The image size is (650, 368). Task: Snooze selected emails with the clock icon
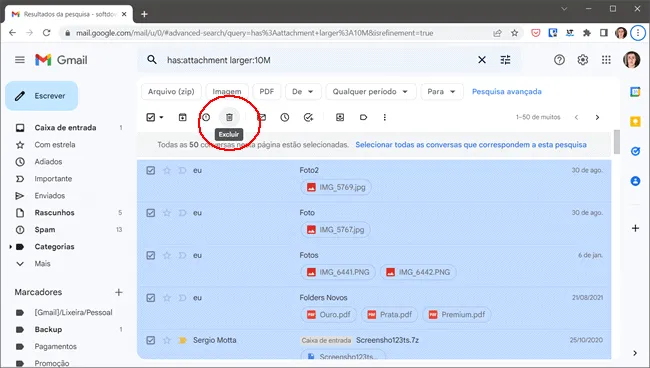tap(285, 117)
